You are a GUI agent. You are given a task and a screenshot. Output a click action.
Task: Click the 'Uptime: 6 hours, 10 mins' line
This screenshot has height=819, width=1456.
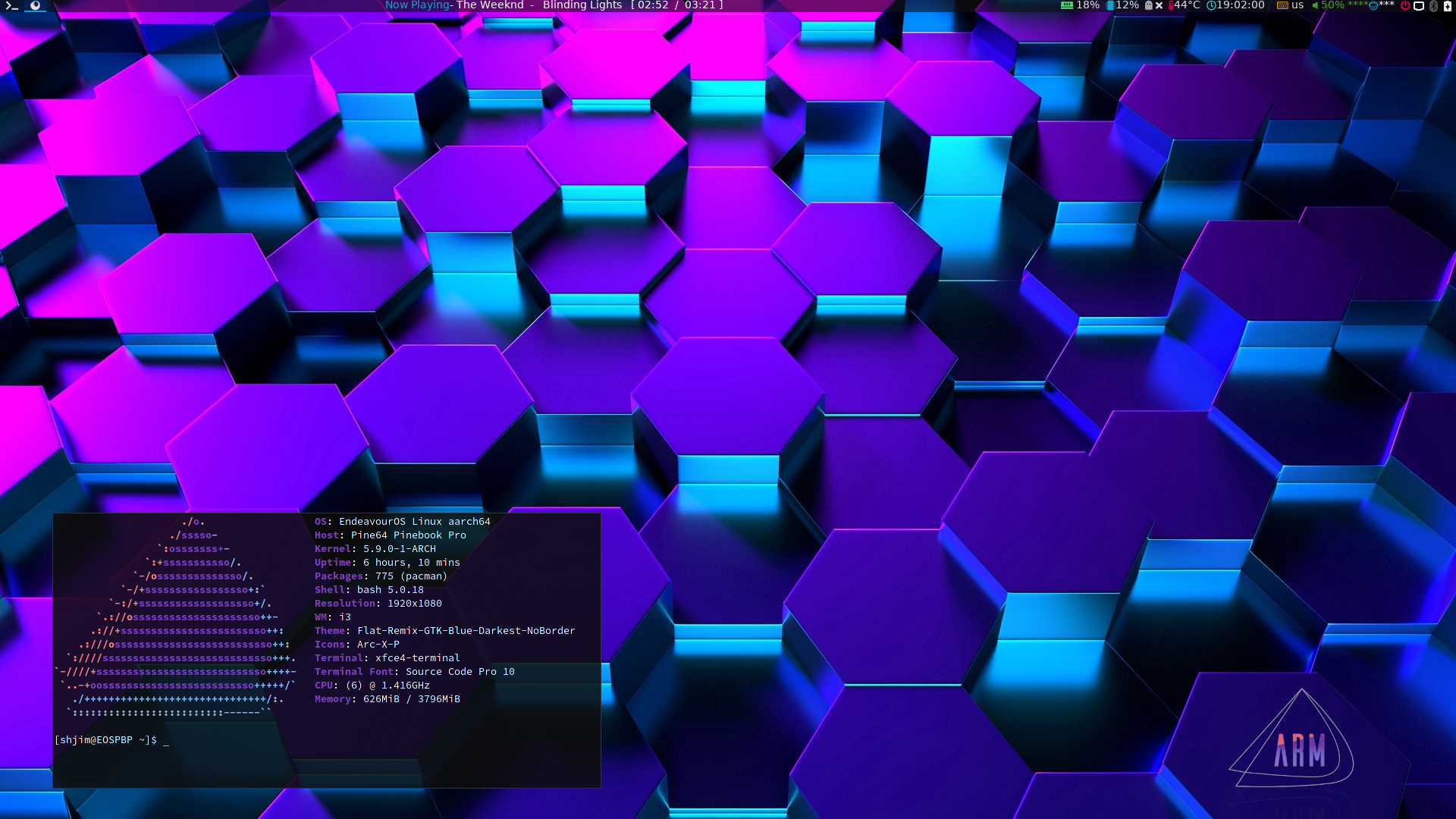pyautogui.click(x=388, y=563)
